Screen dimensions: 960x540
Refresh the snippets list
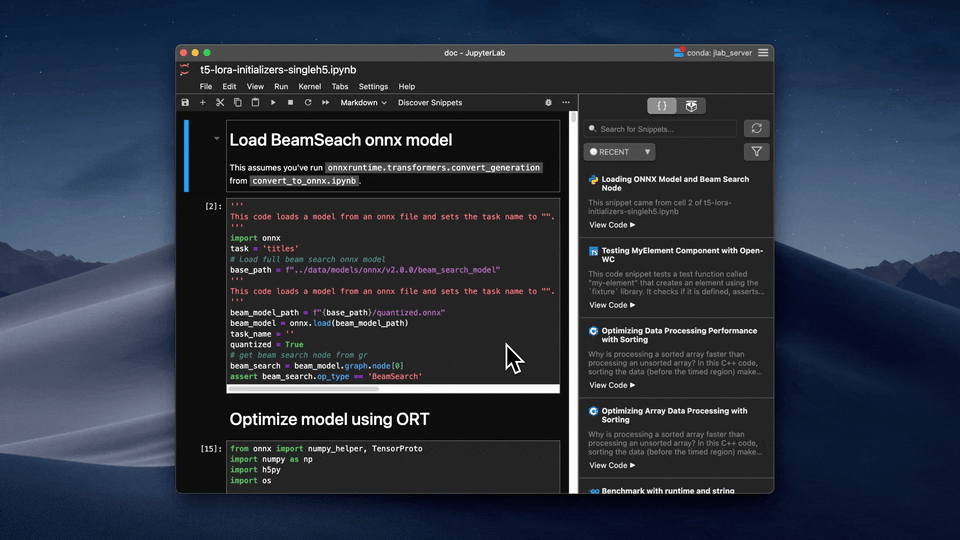click(x=757, y=128)
